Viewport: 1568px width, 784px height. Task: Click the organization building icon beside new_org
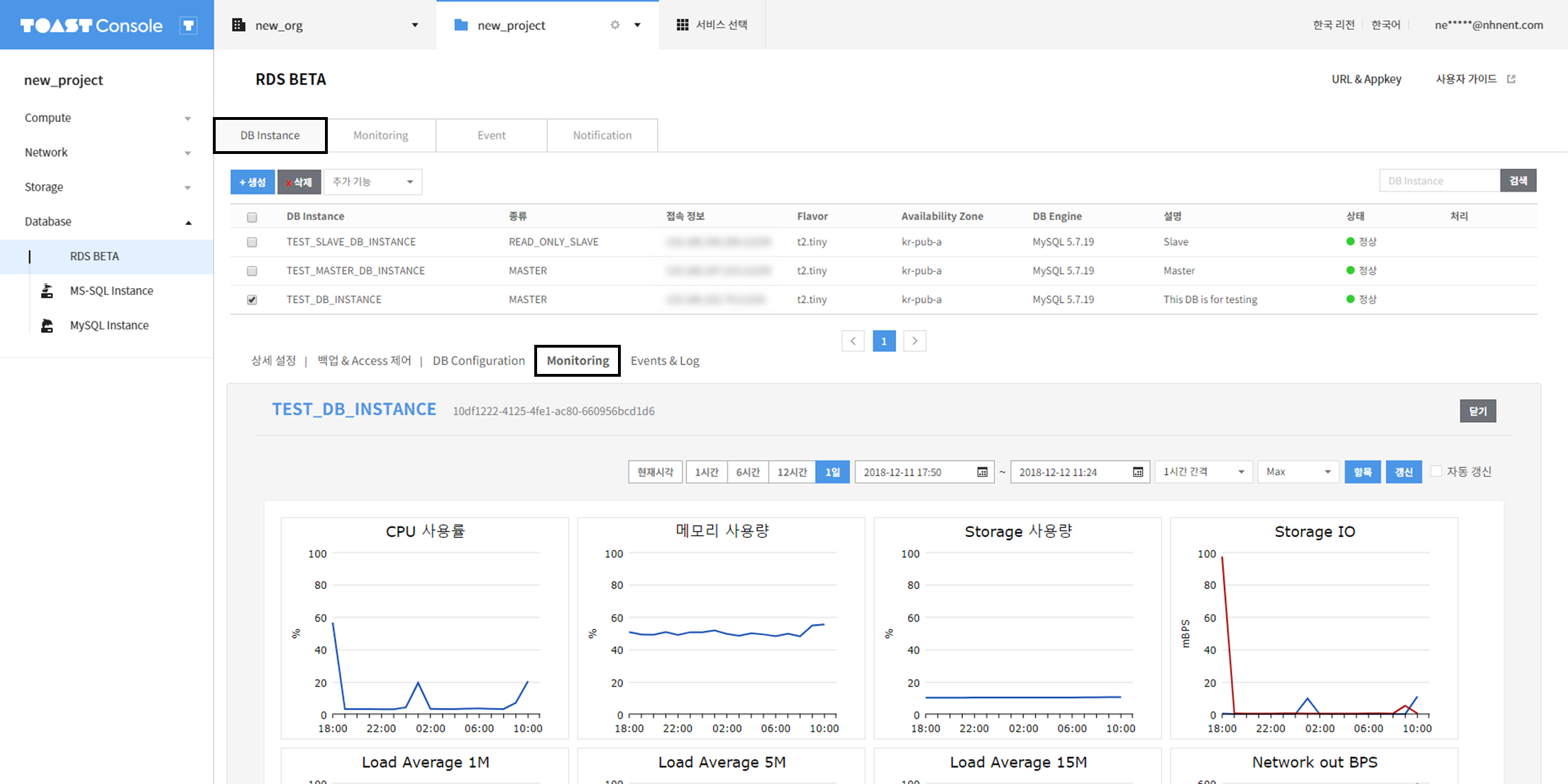[238, 25]
